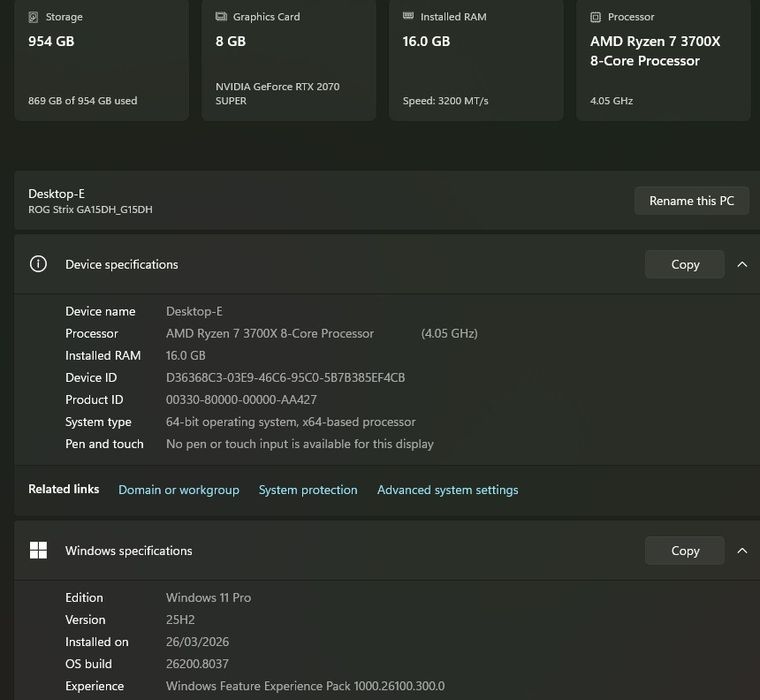760x700 pixels.
Task: Collapse the Device specifications section
Action: [742, 264]
